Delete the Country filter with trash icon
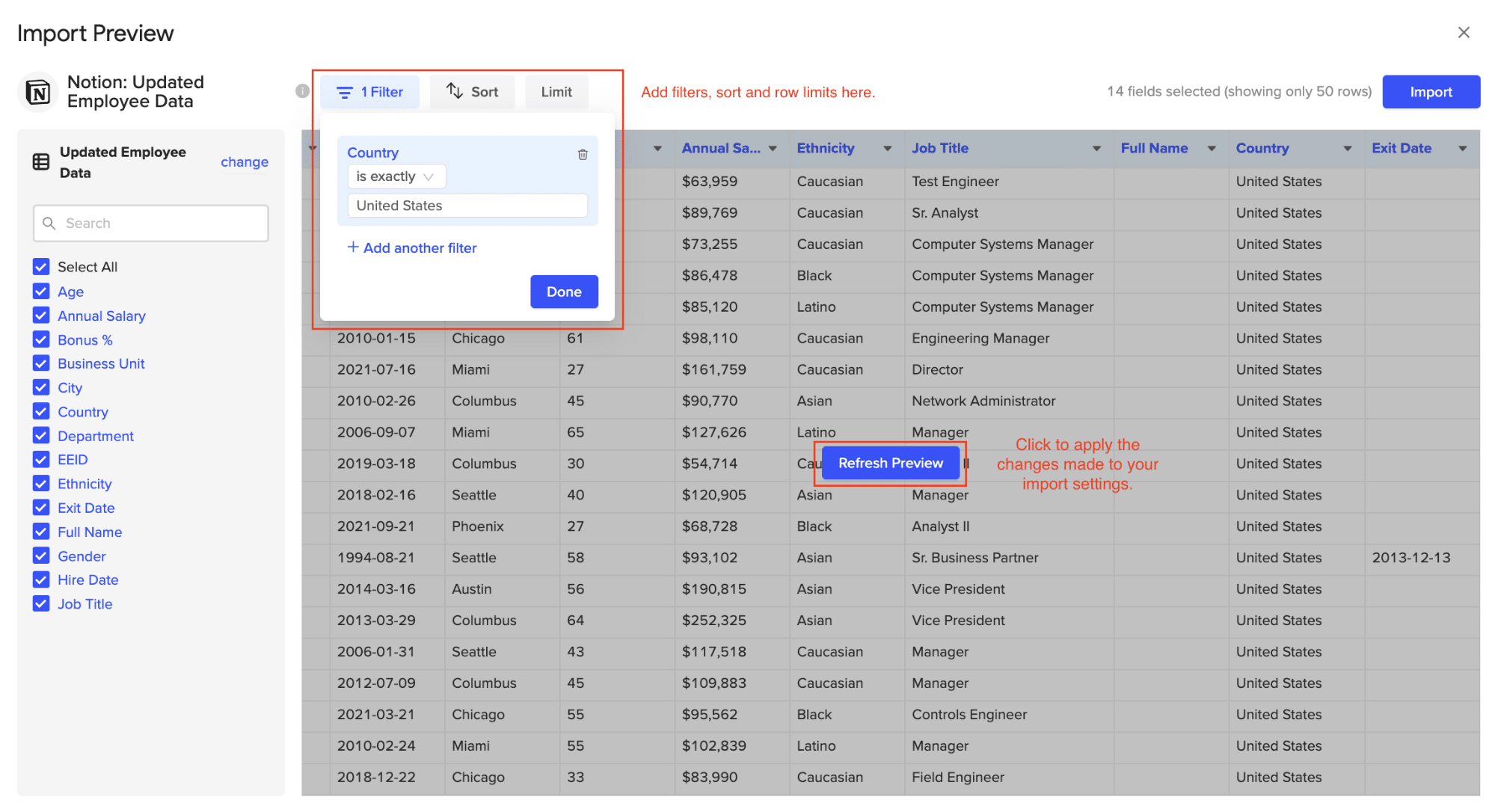Image resolution: width=1495 pixels, height=812 pixels. pos(583,154)
